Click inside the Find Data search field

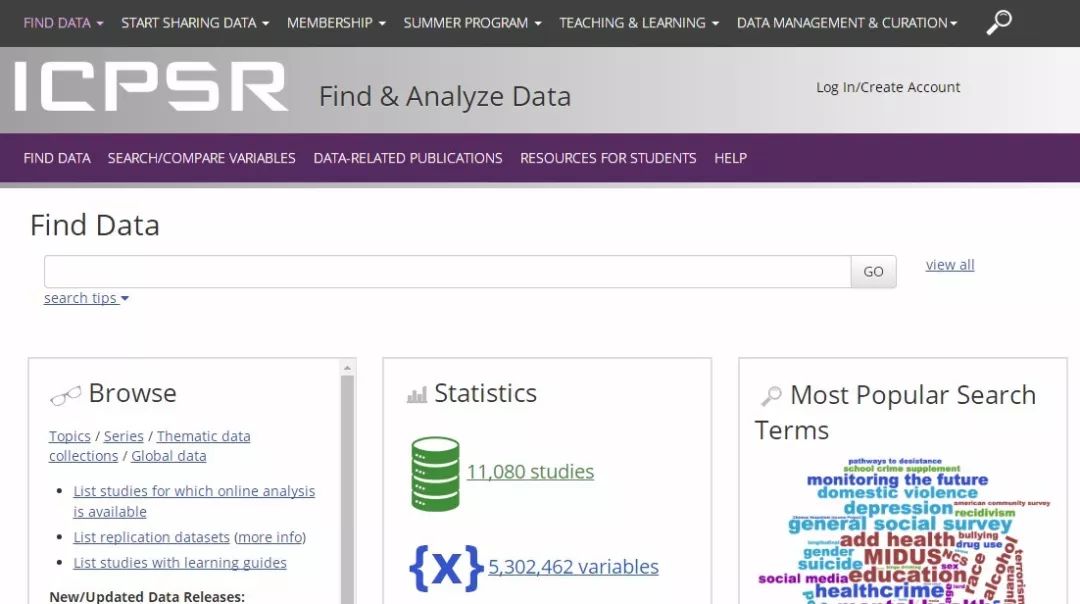click(448, 272)
